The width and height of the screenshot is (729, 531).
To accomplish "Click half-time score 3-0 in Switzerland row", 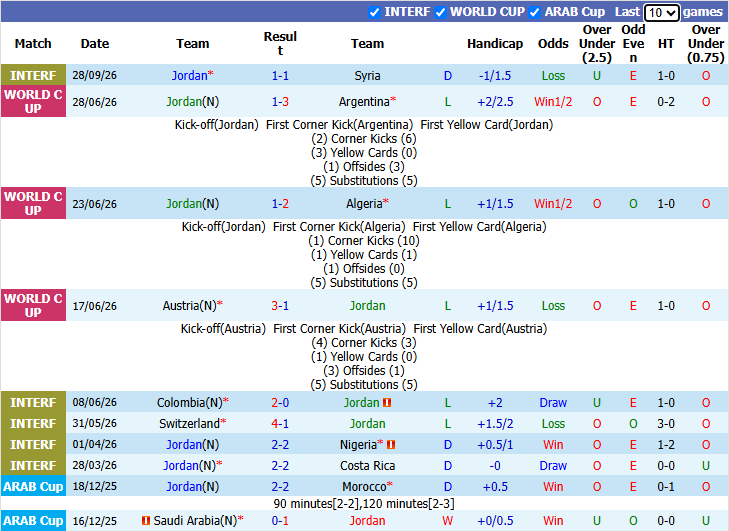I will (666, 424).
